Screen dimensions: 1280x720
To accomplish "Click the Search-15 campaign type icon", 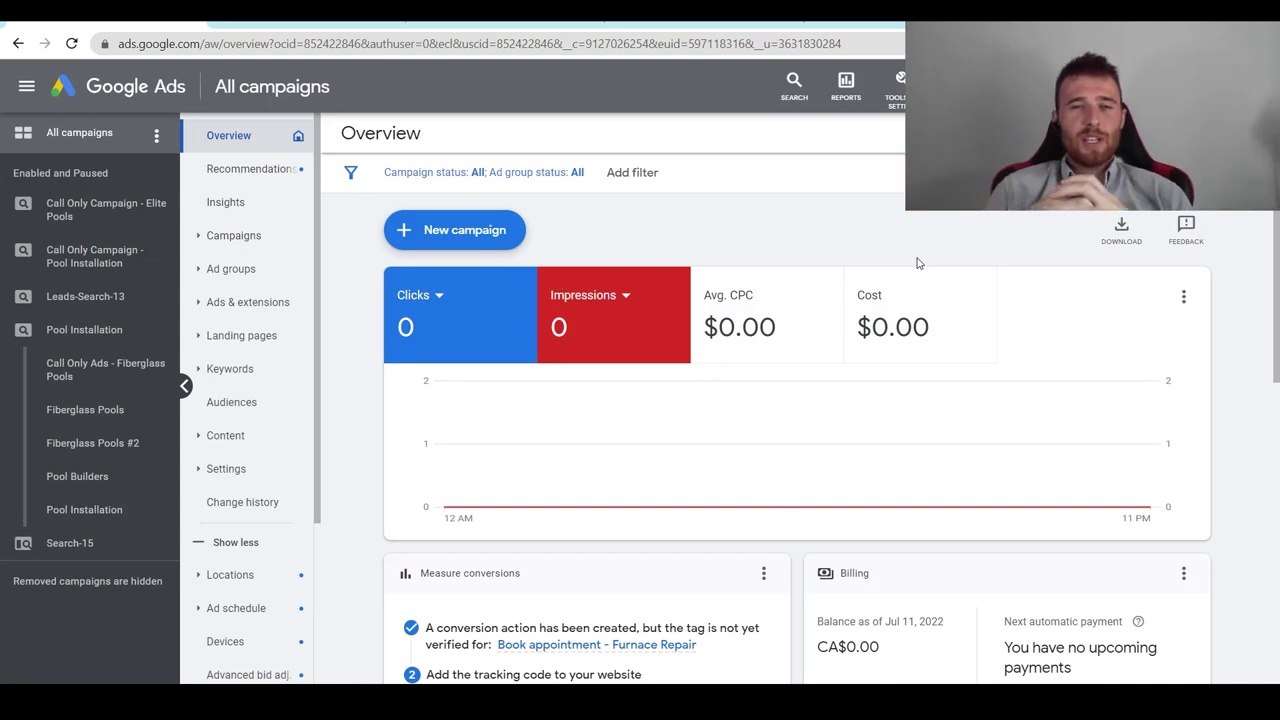I will (x=23, y=544).
